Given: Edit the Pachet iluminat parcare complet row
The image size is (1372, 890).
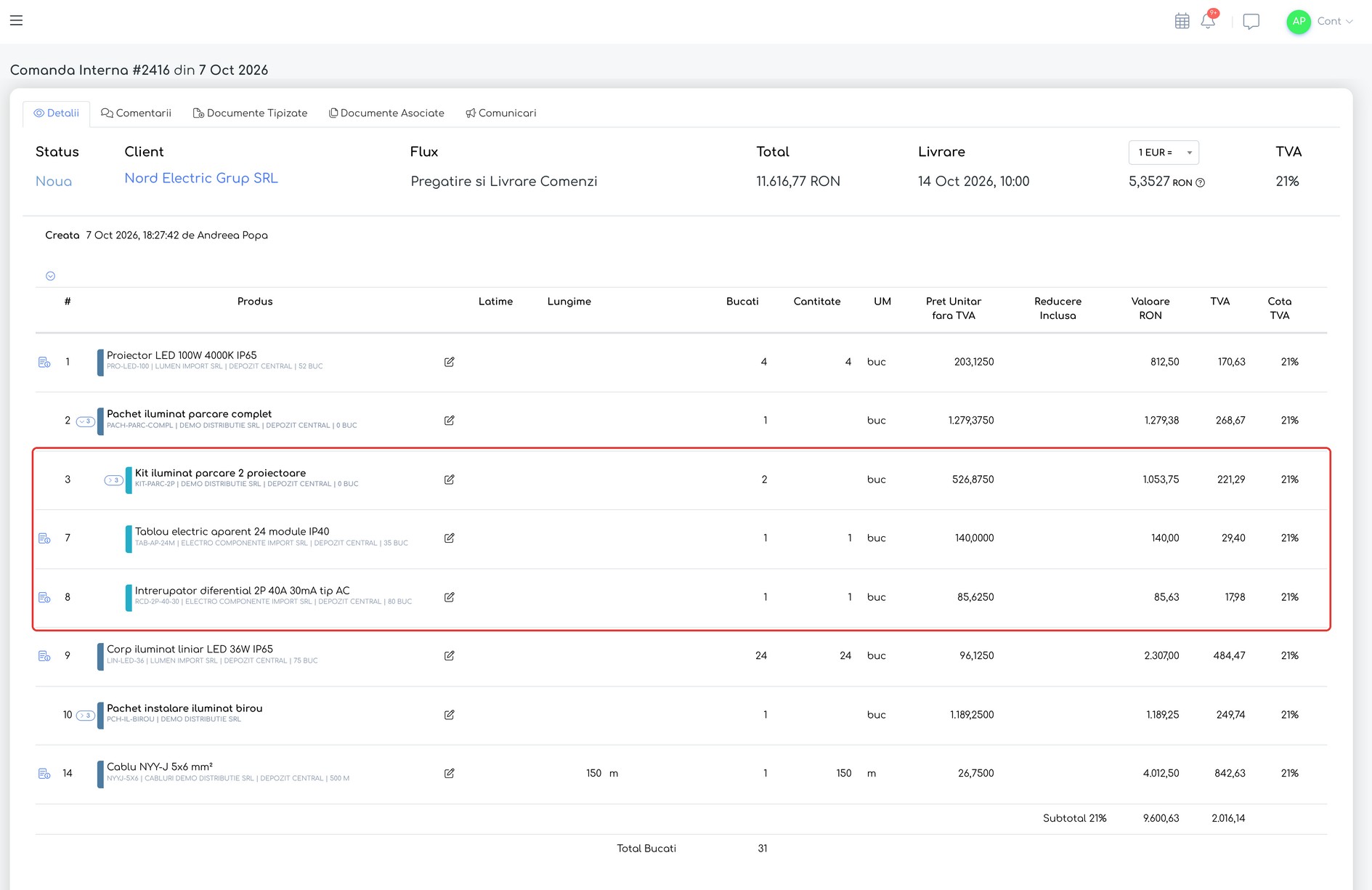Looking at the screenshot, I should pos(450,421).
